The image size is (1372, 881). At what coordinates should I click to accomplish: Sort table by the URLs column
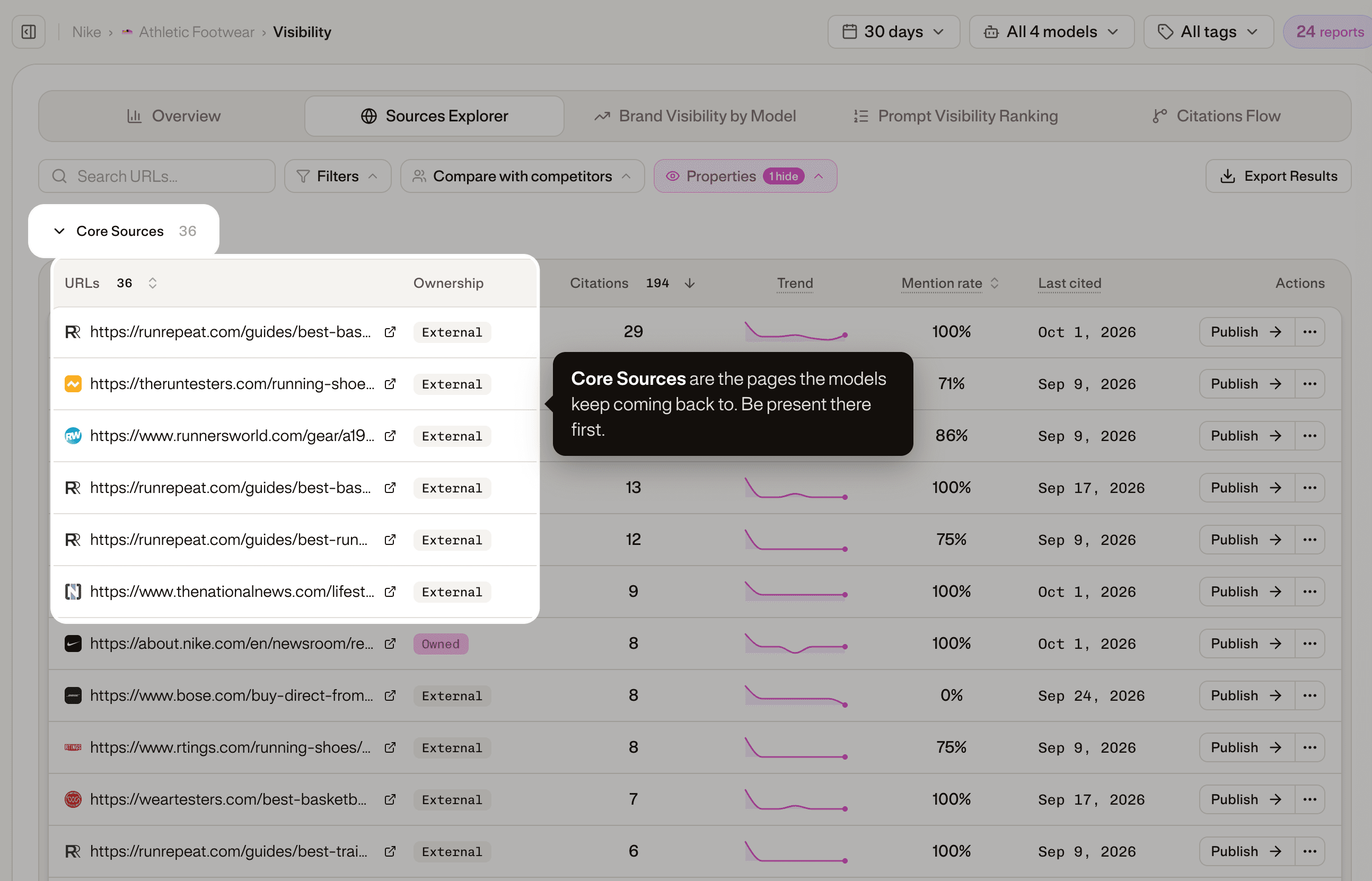pyautogui.click(x=152, y=283)
